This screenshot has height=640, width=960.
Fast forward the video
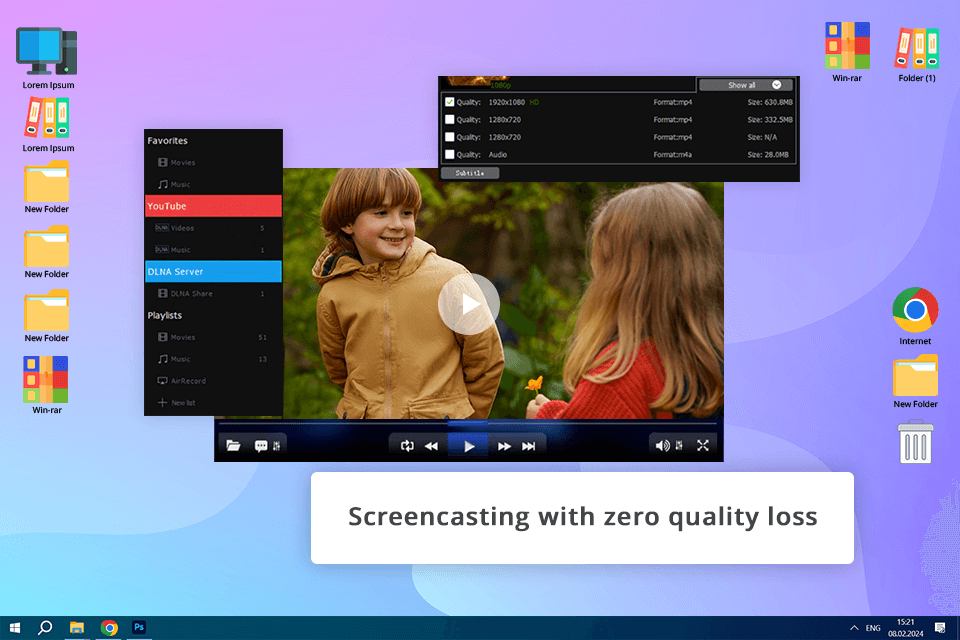coord(504,446)
